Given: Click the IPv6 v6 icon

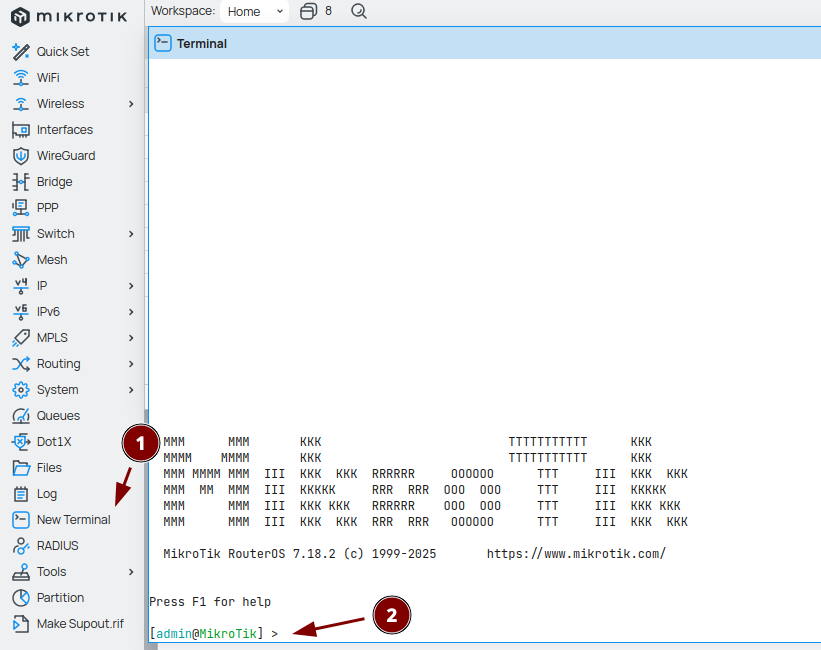Looking at the screenshot, I should (x=20, y=312).
